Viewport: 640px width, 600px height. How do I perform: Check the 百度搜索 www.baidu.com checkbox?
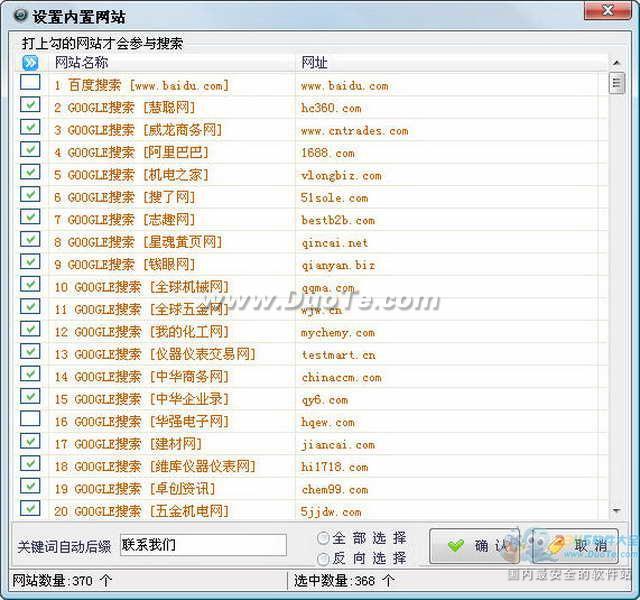pos(30,82)
